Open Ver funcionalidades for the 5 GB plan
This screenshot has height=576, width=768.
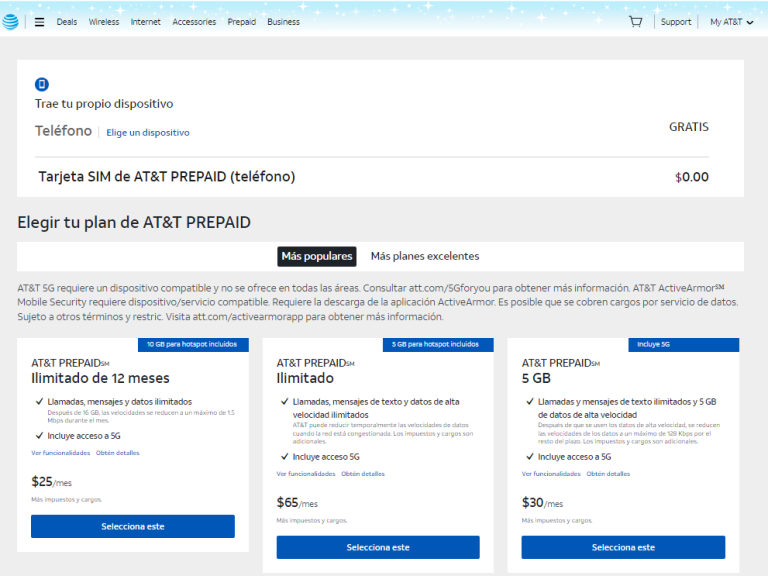pyautogui.click(x=550, y=474)
